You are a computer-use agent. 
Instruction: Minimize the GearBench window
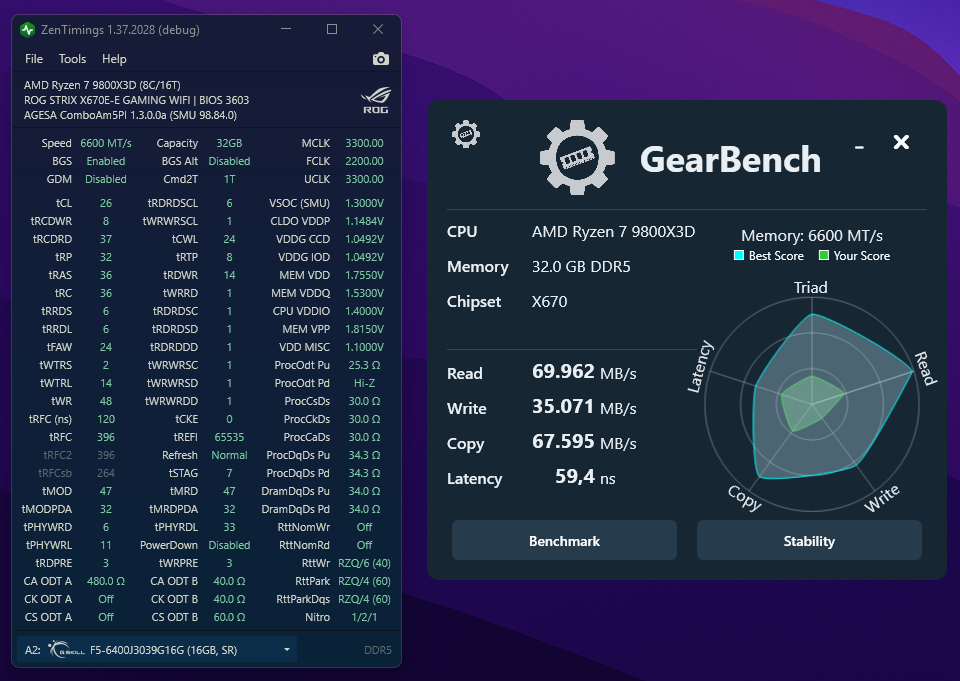point(860,147)
